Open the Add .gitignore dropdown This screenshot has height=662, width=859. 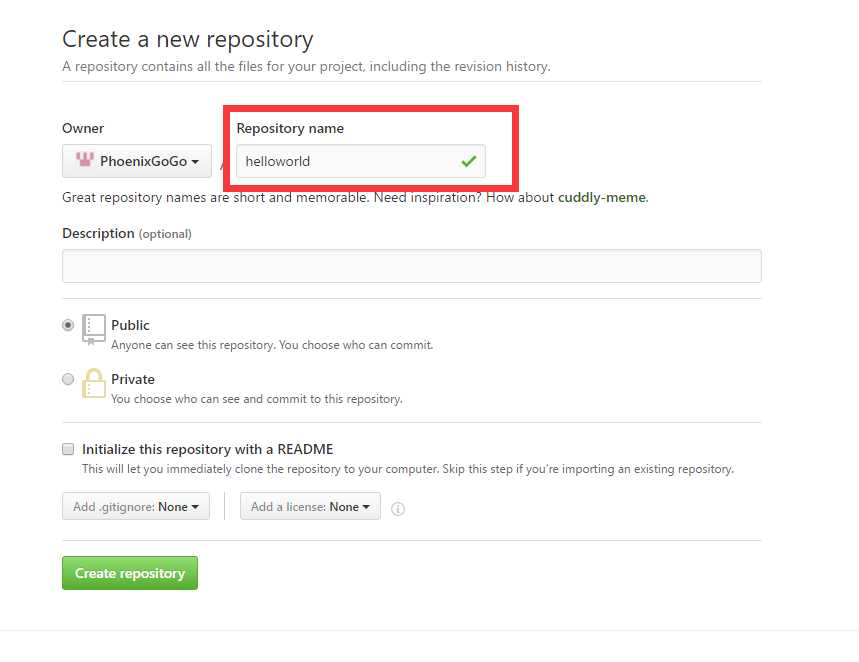tap(136, 506)
